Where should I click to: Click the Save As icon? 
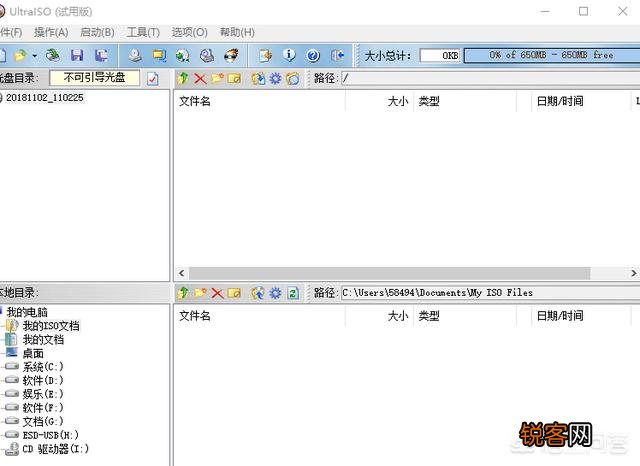[101, 55]
